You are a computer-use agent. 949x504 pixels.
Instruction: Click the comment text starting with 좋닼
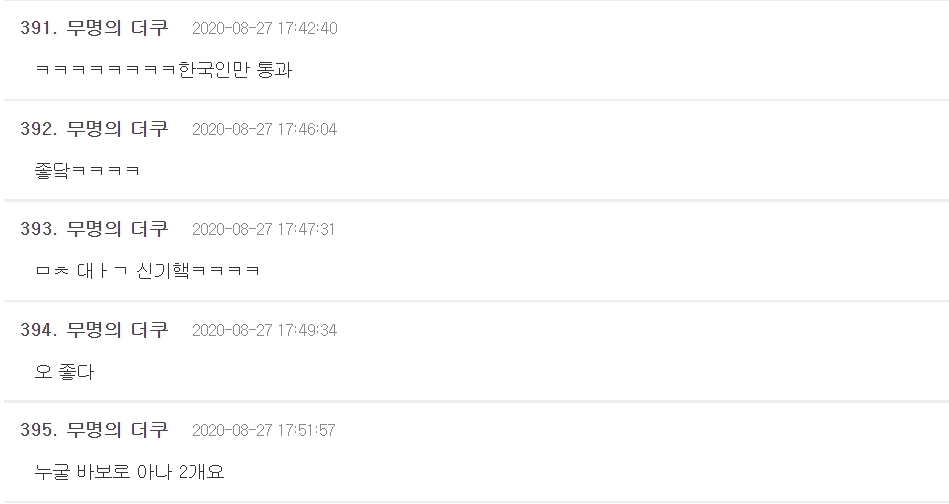87,171
